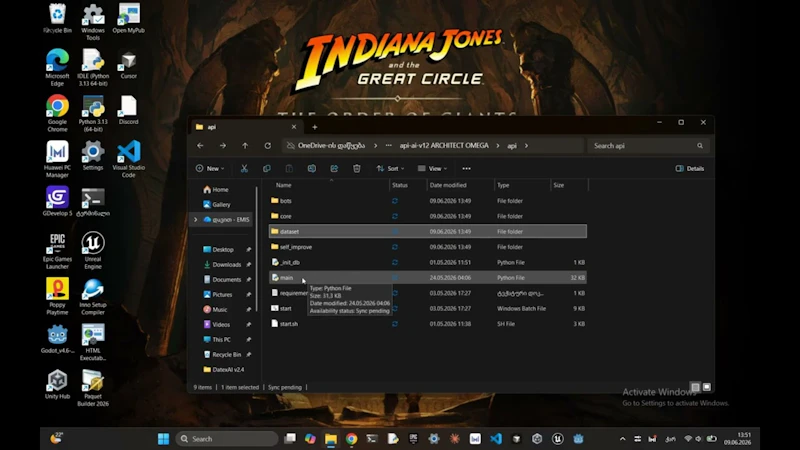Unpin Documents from quick access

pos(249,280)
